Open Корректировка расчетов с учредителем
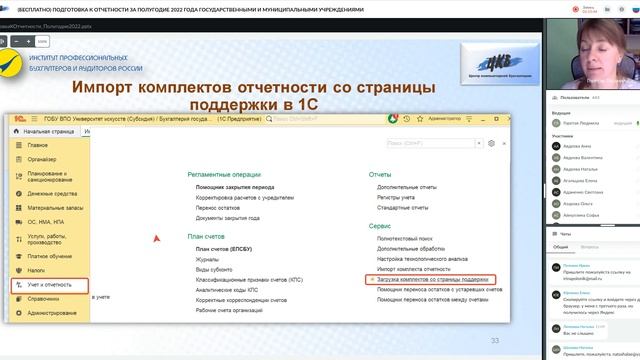The height and width of the screenshot is (360, 640). coord(244,198)
